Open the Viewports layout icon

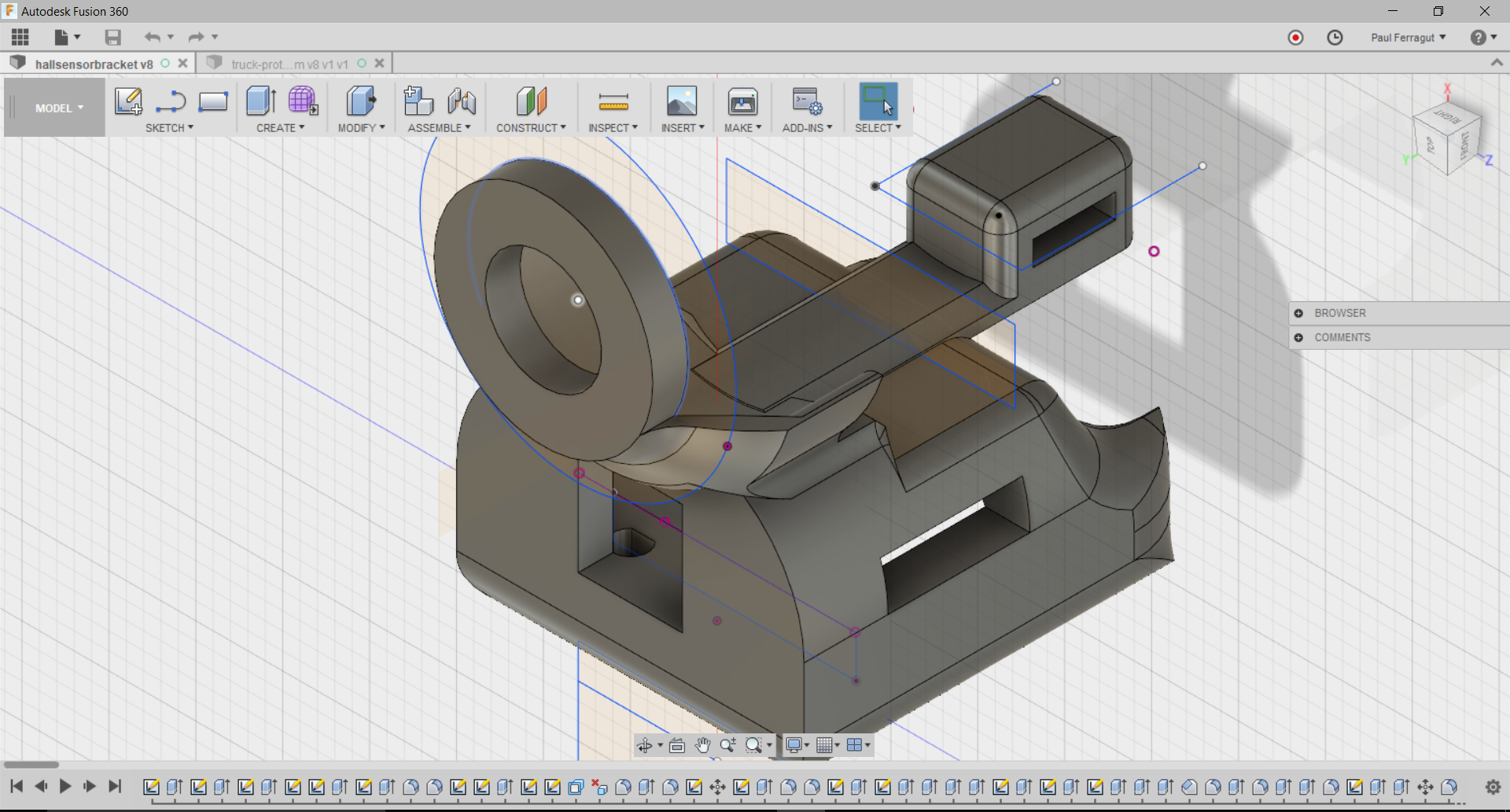click(x=854, y=745)
